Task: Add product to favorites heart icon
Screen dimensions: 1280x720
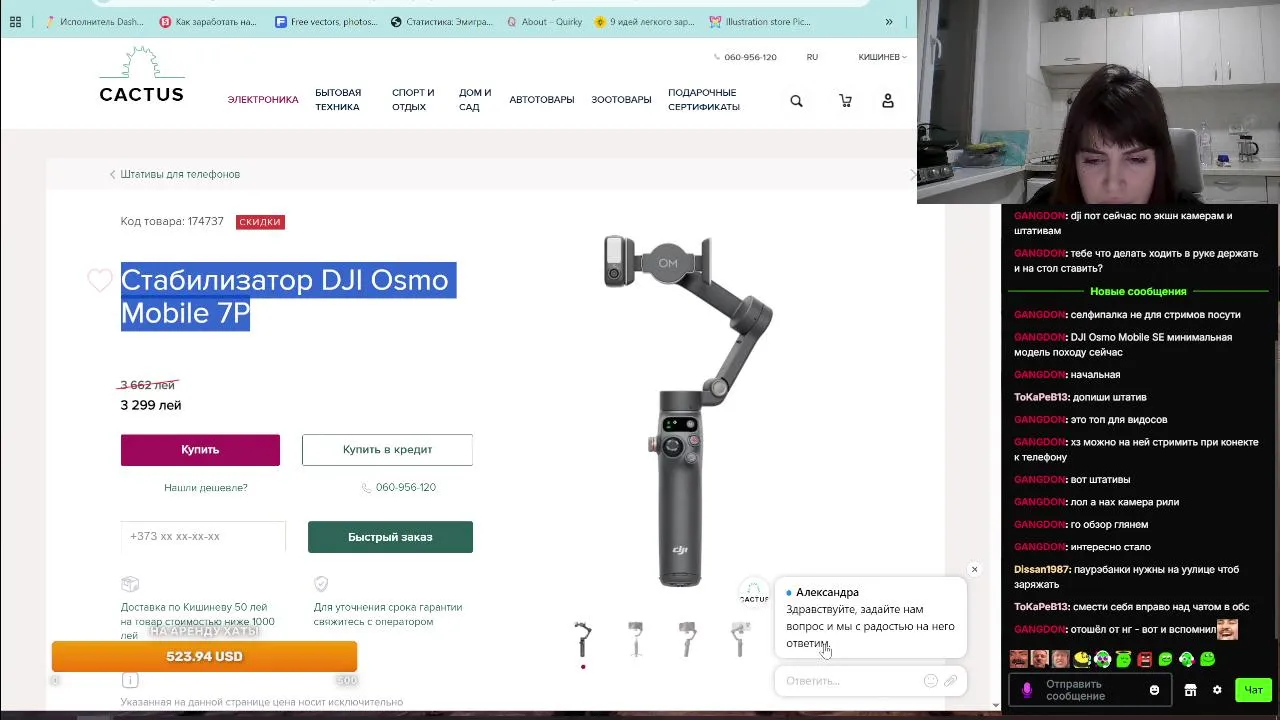Action: click(99, 281)
